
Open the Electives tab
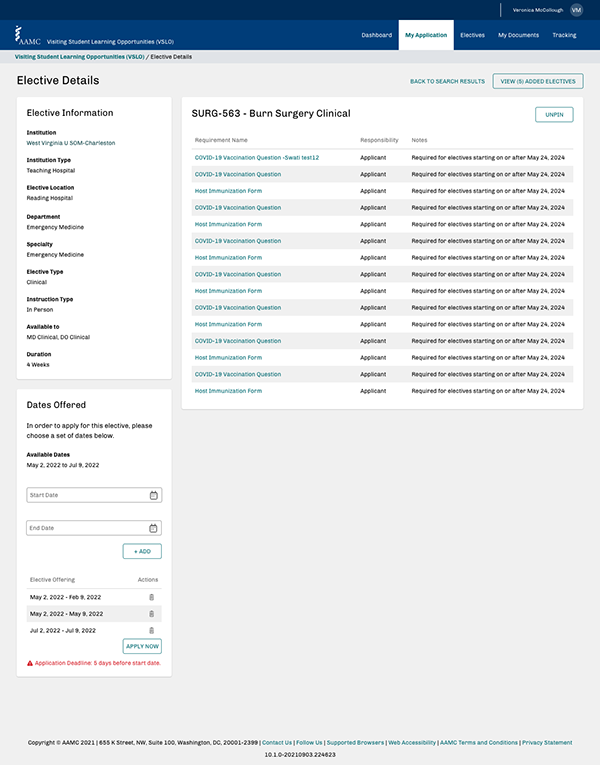472,35
